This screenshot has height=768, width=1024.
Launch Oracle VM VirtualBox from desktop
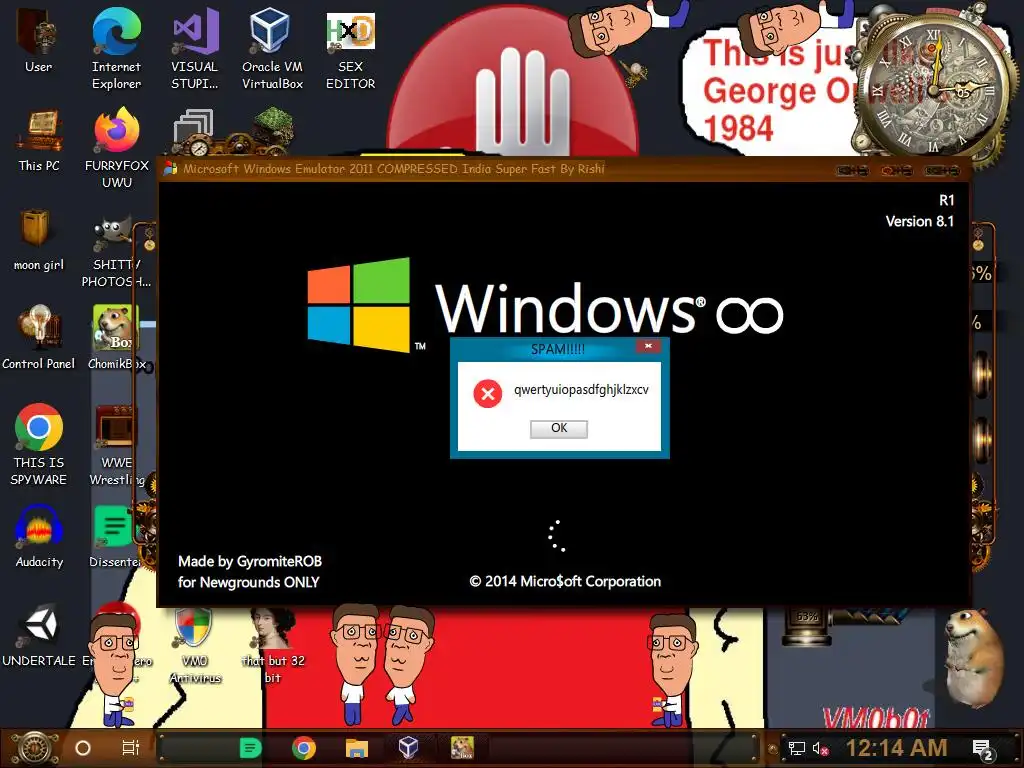click(272, 47)
